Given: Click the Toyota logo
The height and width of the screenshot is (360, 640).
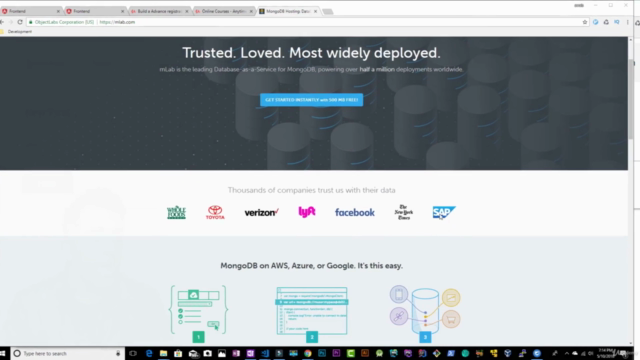Looking at the screenshot, I should tap(215, 213).
